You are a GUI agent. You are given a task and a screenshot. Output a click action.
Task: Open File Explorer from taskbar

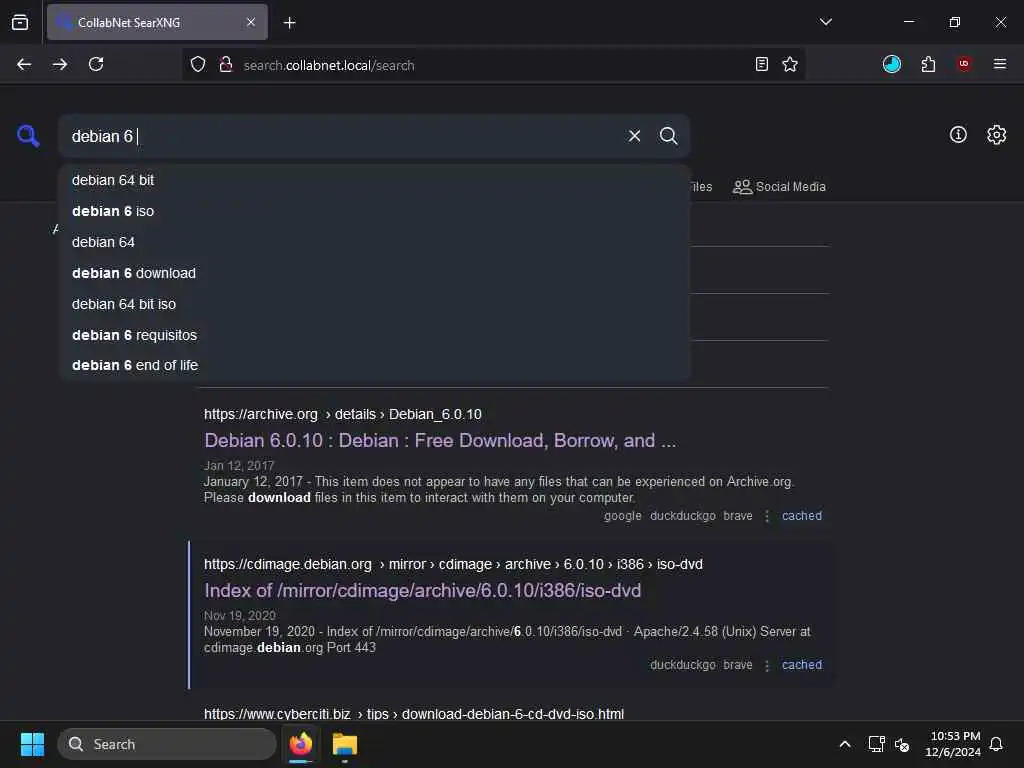(345, 744)
